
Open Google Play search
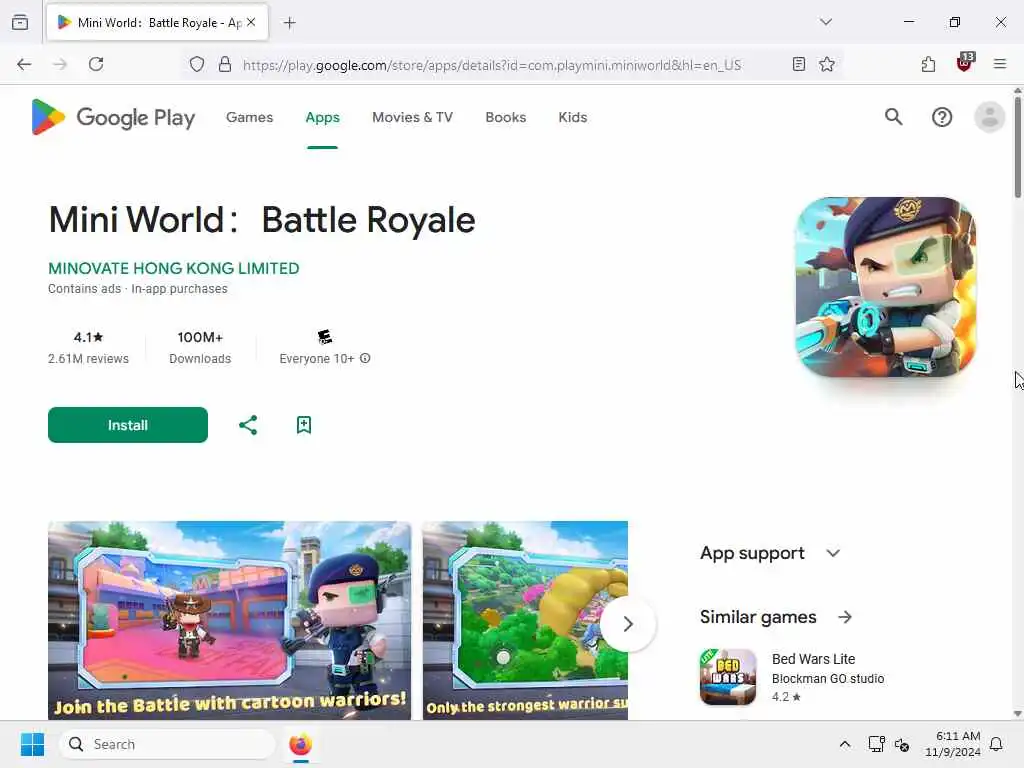(893, 117)
